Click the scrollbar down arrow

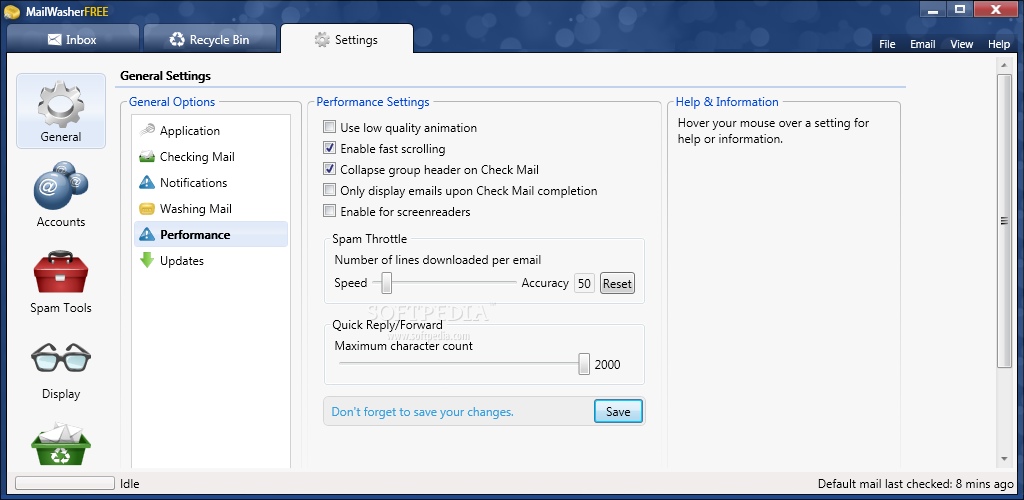(x=1004, y=460)
